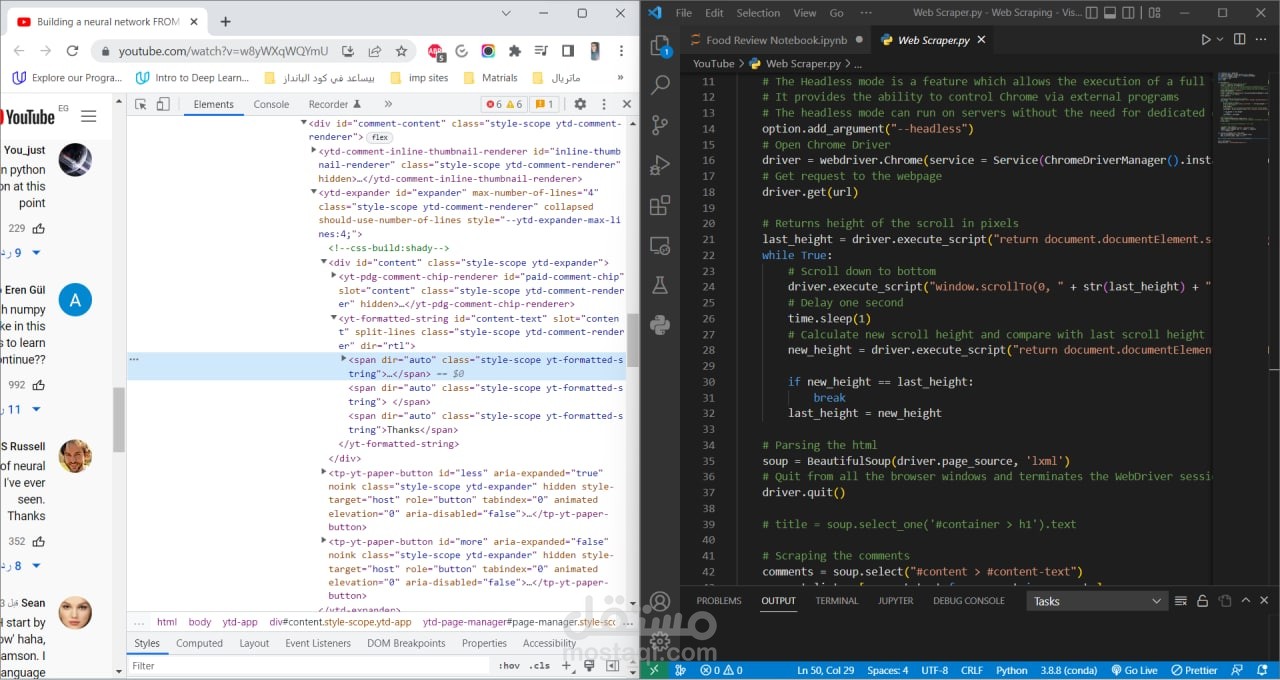
Task: Open the File menu in VS Code
Action: click(684, 13)
